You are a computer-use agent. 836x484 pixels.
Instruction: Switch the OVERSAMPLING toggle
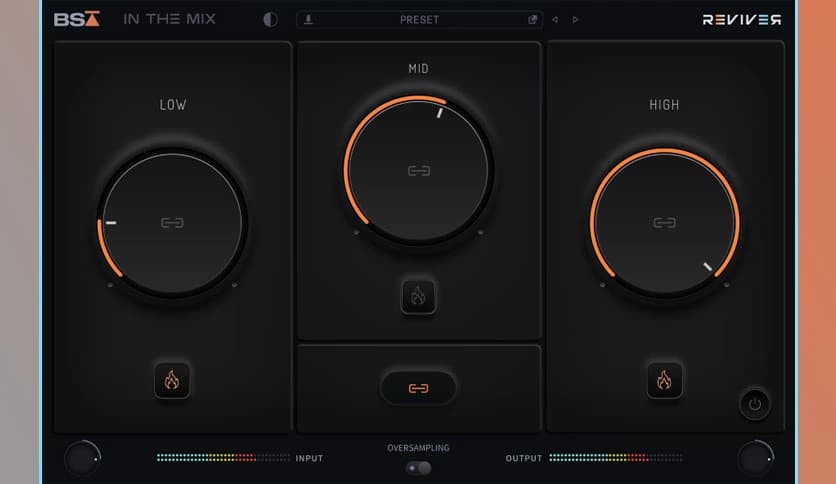(419, 468)
